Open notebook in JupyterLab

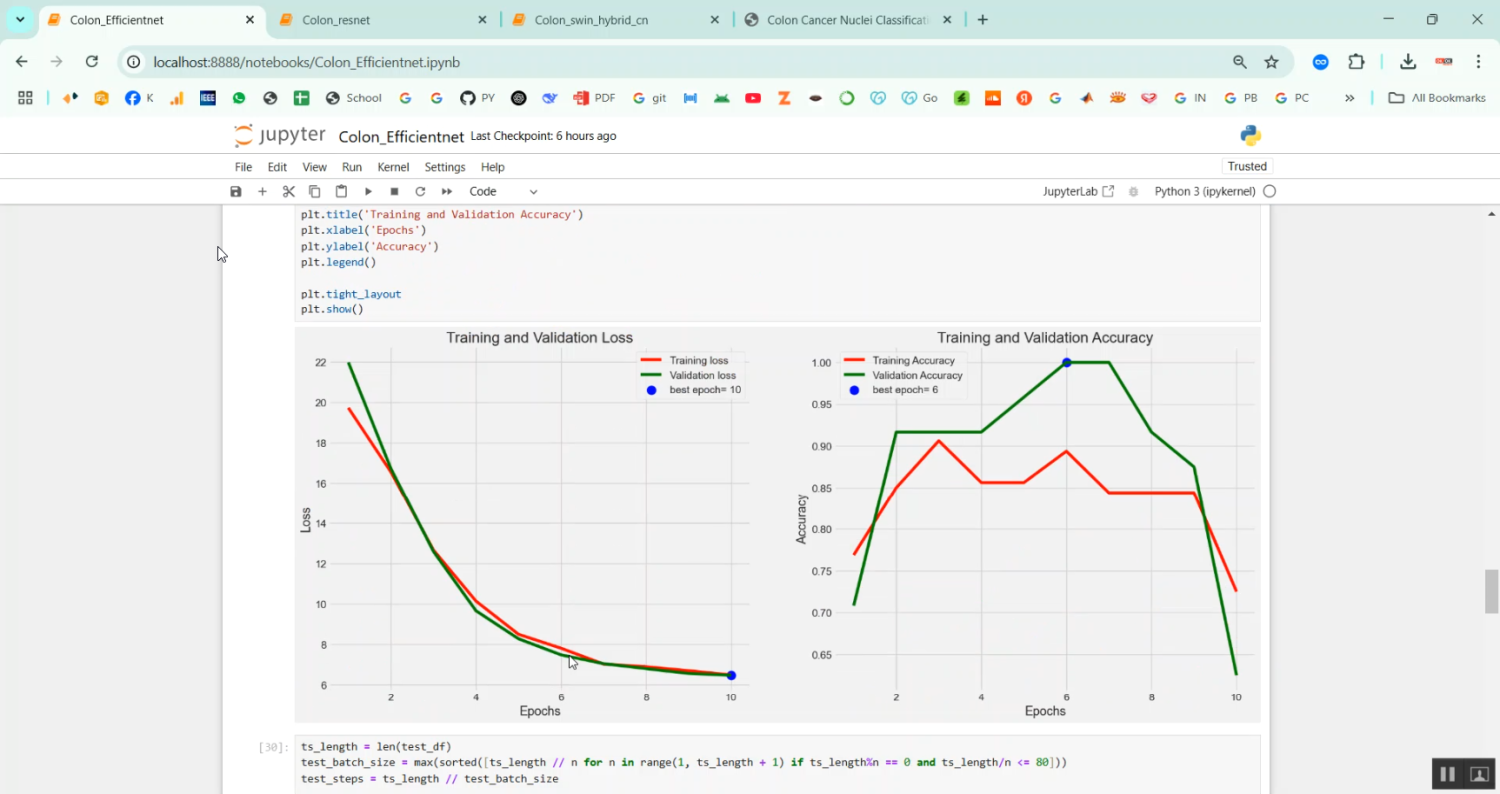1077,191
